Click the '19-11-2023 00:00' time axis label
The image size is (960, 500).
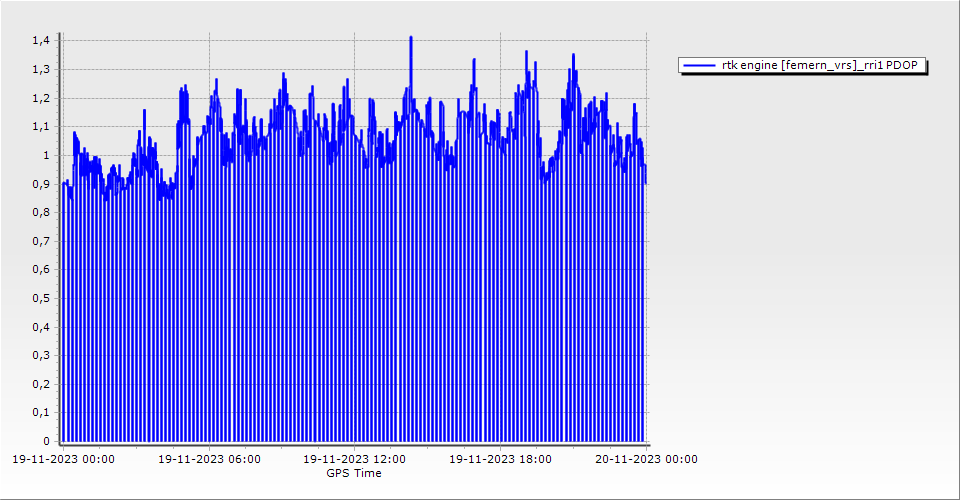pos(63,460)
